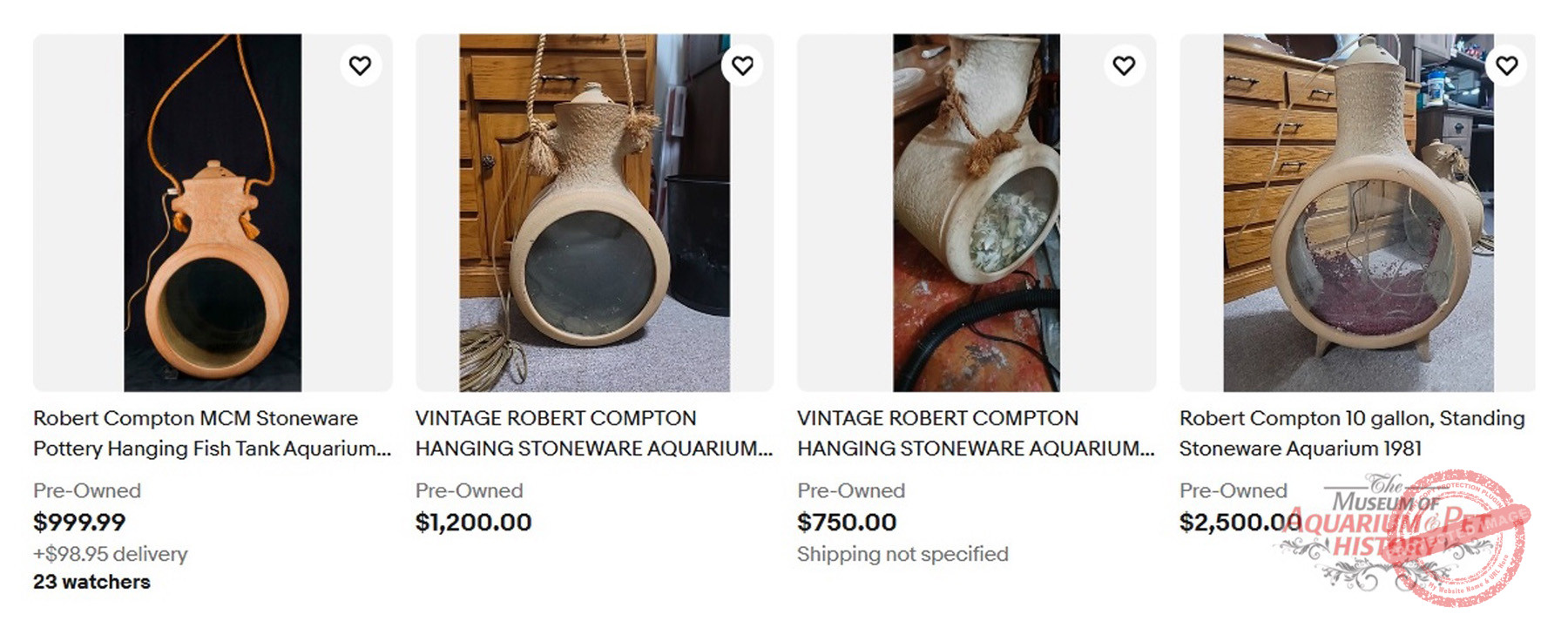Open the standing stoneware aquarium photo

(x=1357, y=213)
